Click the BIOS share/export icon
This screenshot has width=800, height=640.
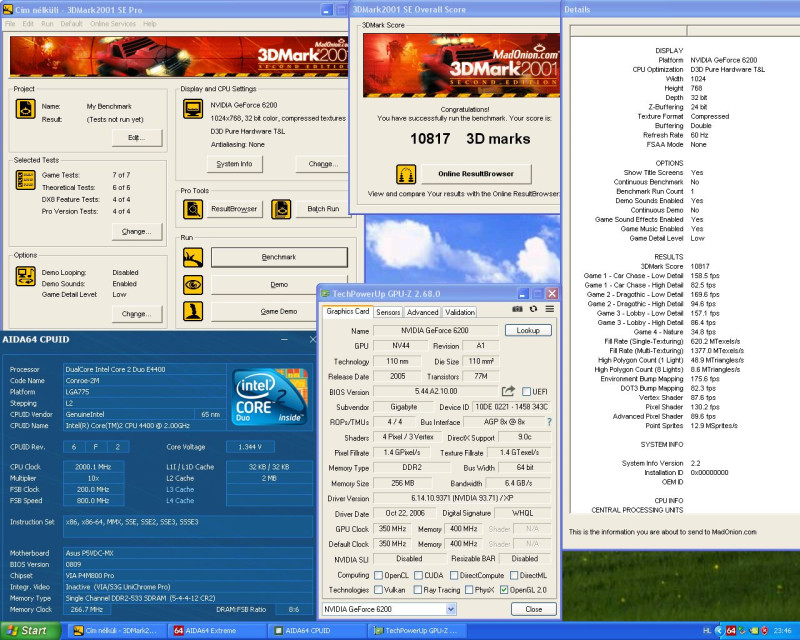(508, 391)
